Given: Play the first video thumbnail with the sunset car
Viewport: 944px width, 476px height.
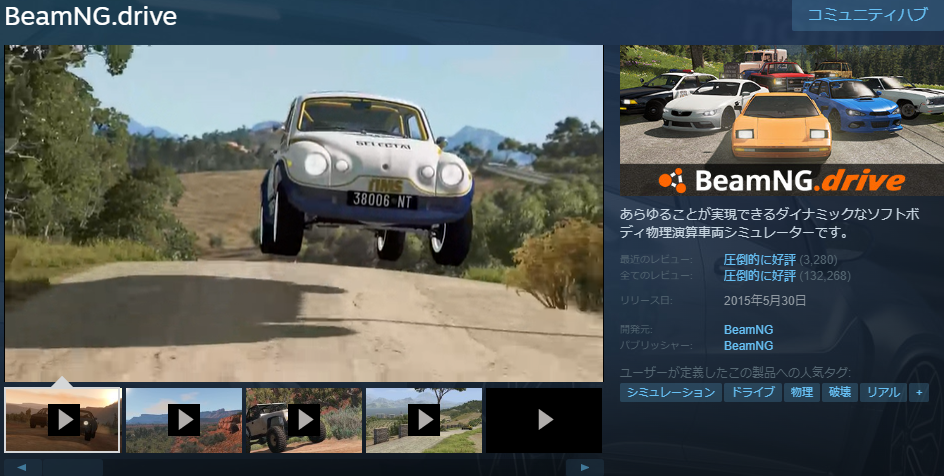Looking at the screenshot, I should point(63,420).
